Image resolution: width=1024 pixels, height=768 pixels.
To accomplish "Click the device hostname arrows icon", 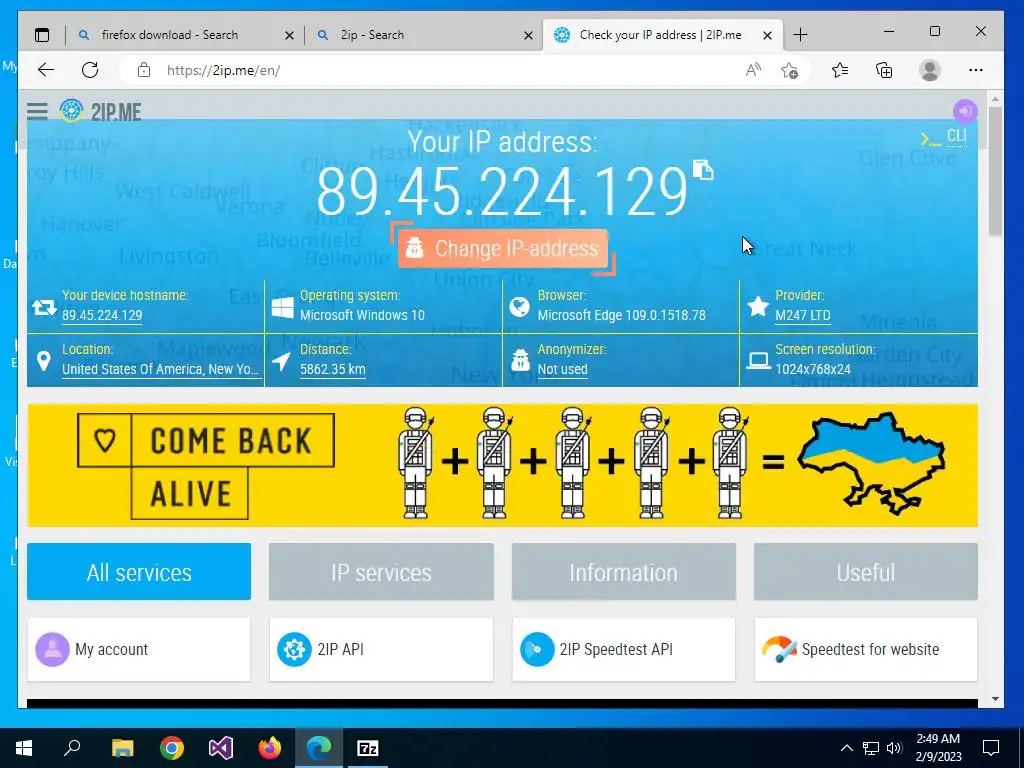I will pos(44,306).
